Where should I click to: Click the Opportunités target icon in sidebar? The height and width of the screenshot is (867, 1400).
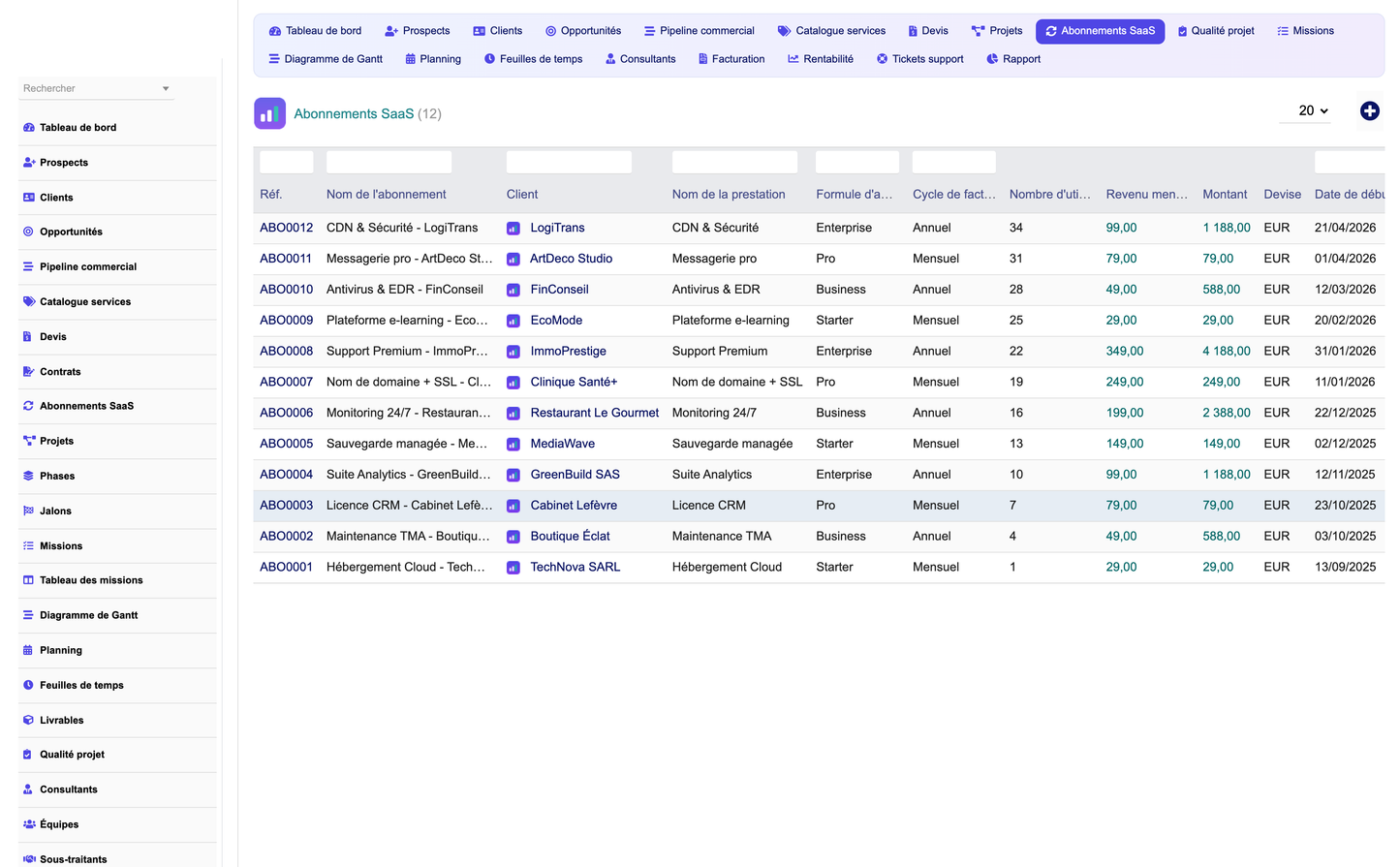28,232
